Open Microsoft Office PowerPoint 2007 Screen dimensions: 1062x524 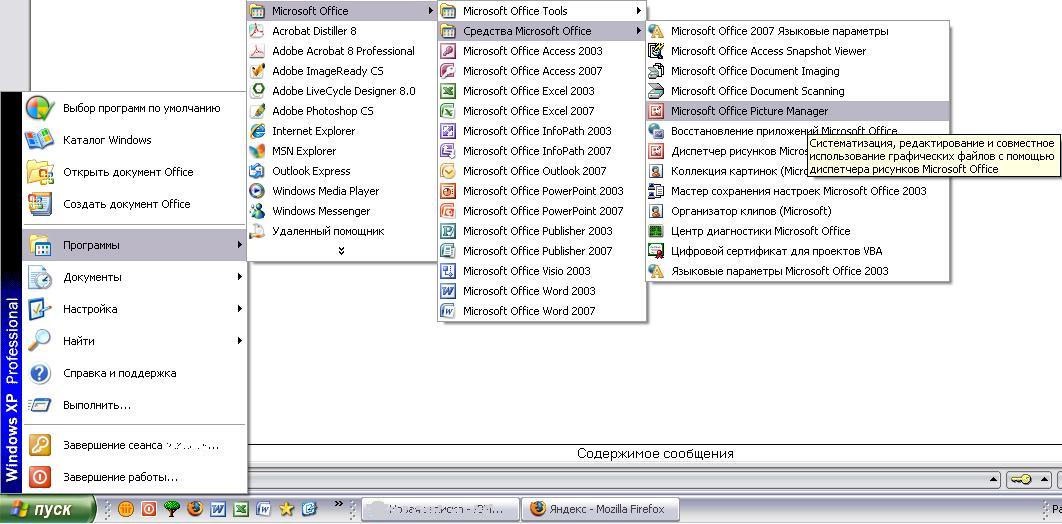542,211
